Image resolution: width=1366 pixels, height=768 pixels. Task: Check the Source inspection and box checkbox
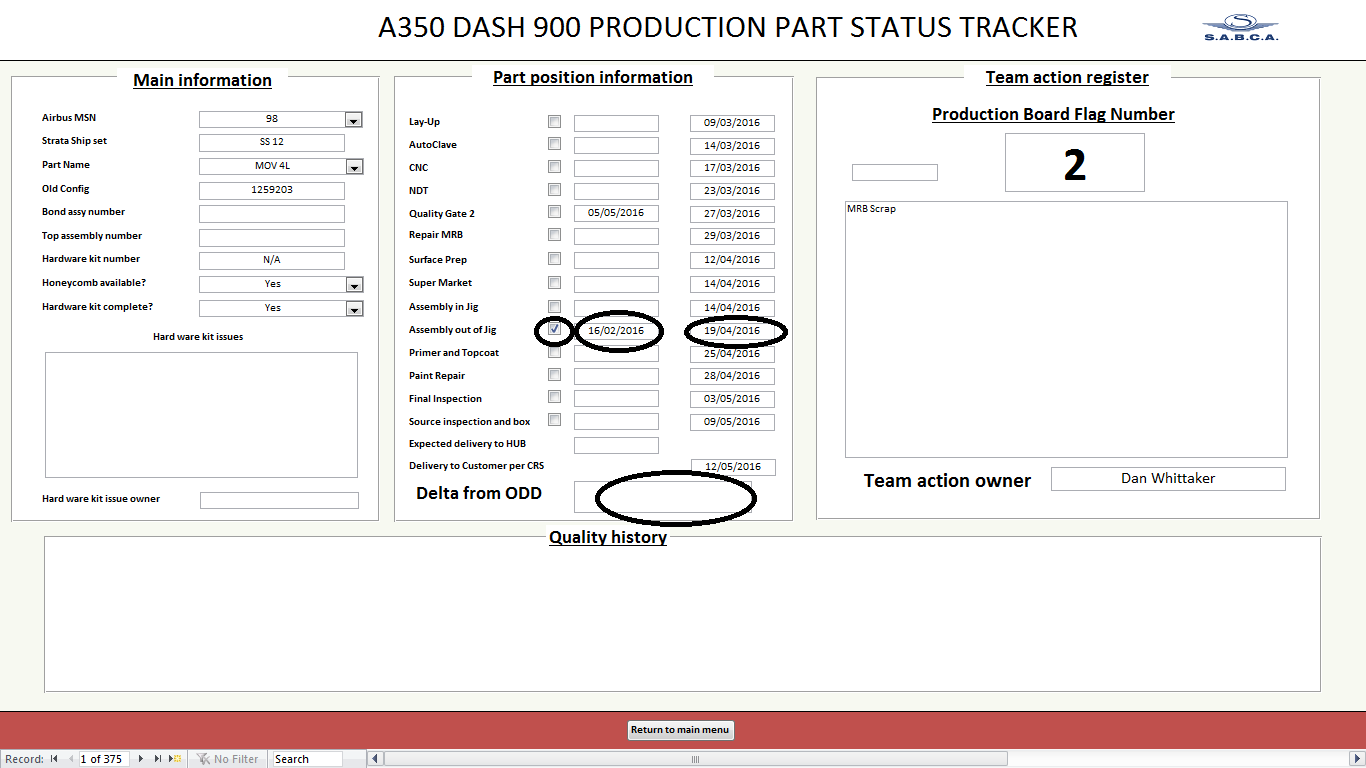click(554, 420)
